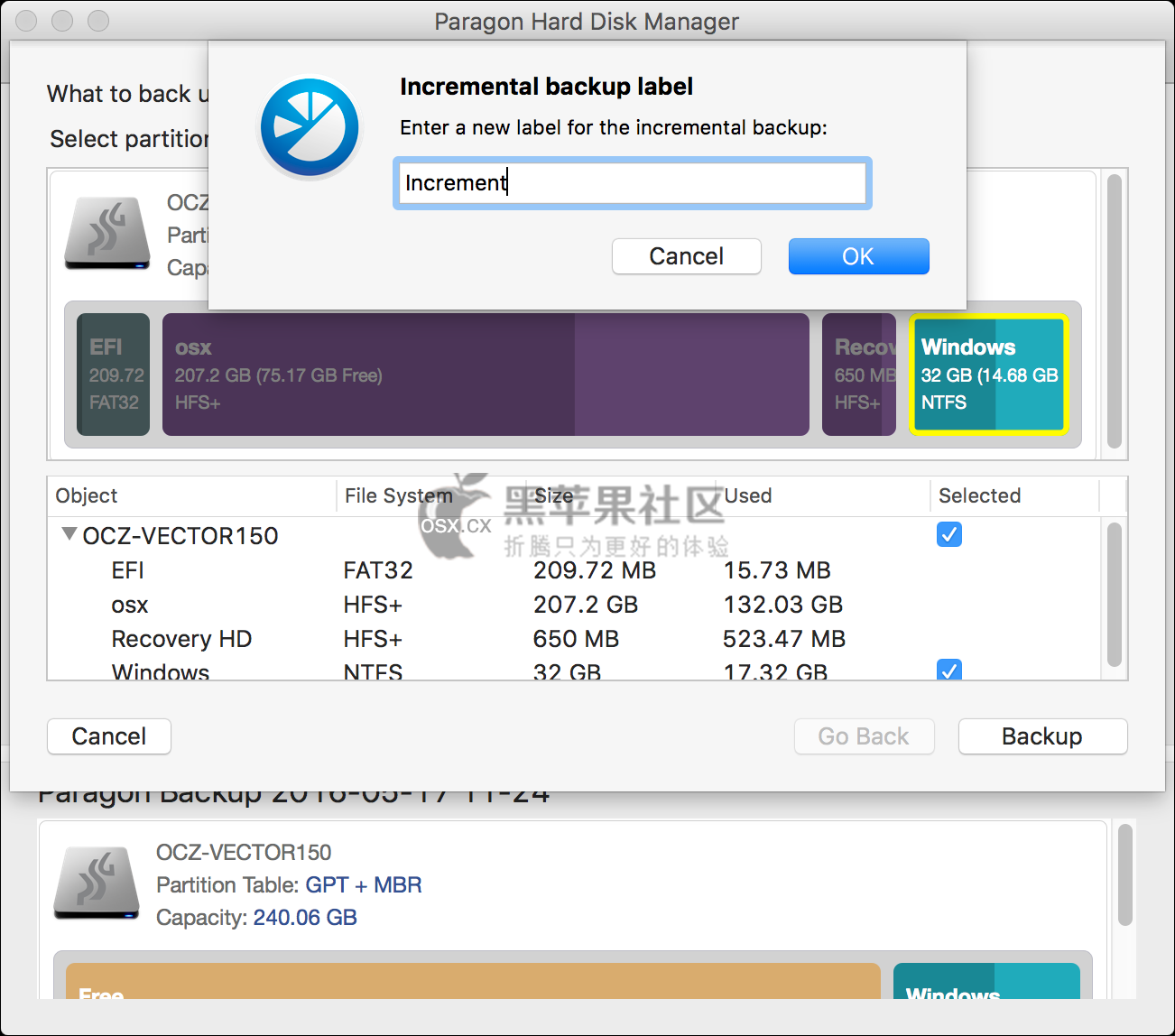Cancel the Incremental backup label dialog
The image size is (1175, 1036).
point(687,256)
